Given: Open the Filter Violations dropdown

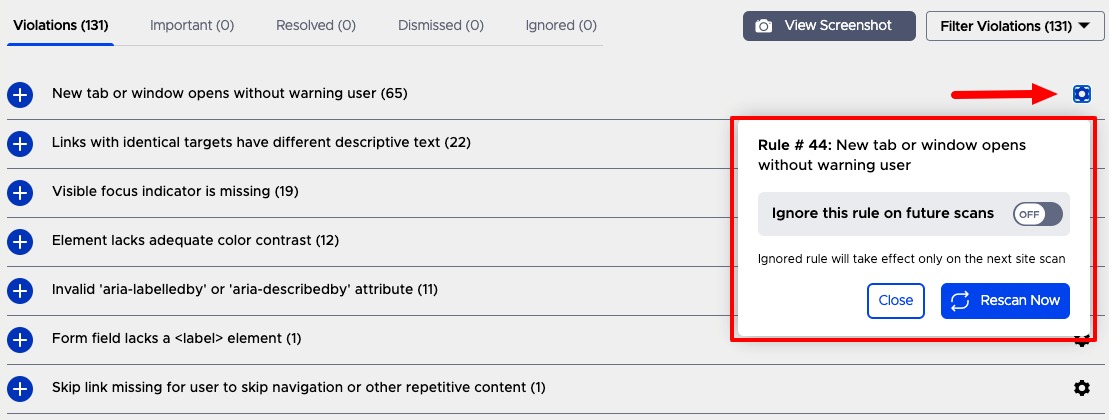Looking at the screenshot, I should tap(1015, 27).
